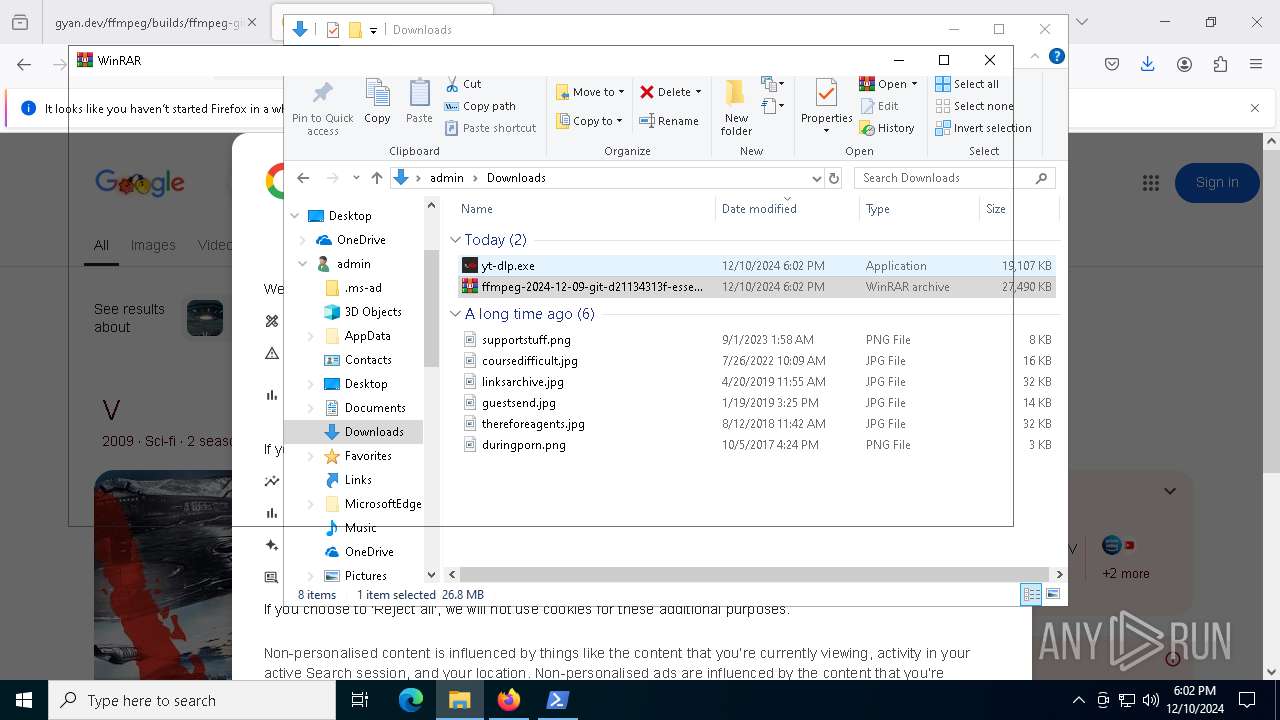Sort by the Name column header

(586, 209)
